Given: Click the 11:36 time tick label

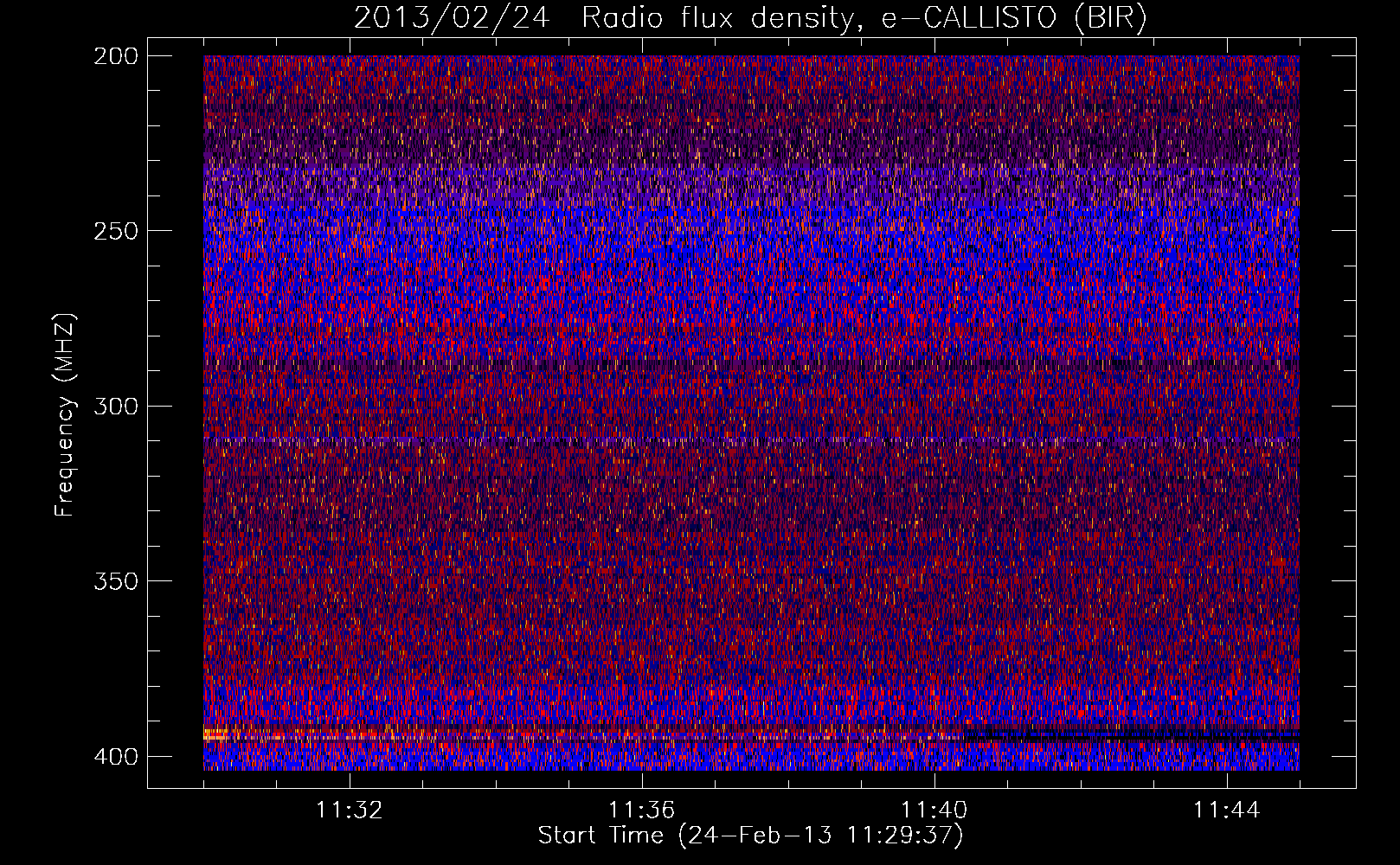Looking at the screenshot, I should coord(642,811).
